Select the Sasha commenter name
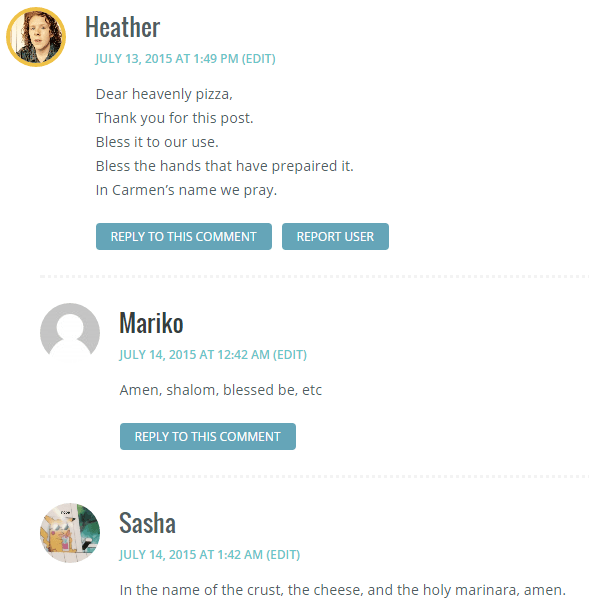The image size is (589, 611). (x=147, y=523)
